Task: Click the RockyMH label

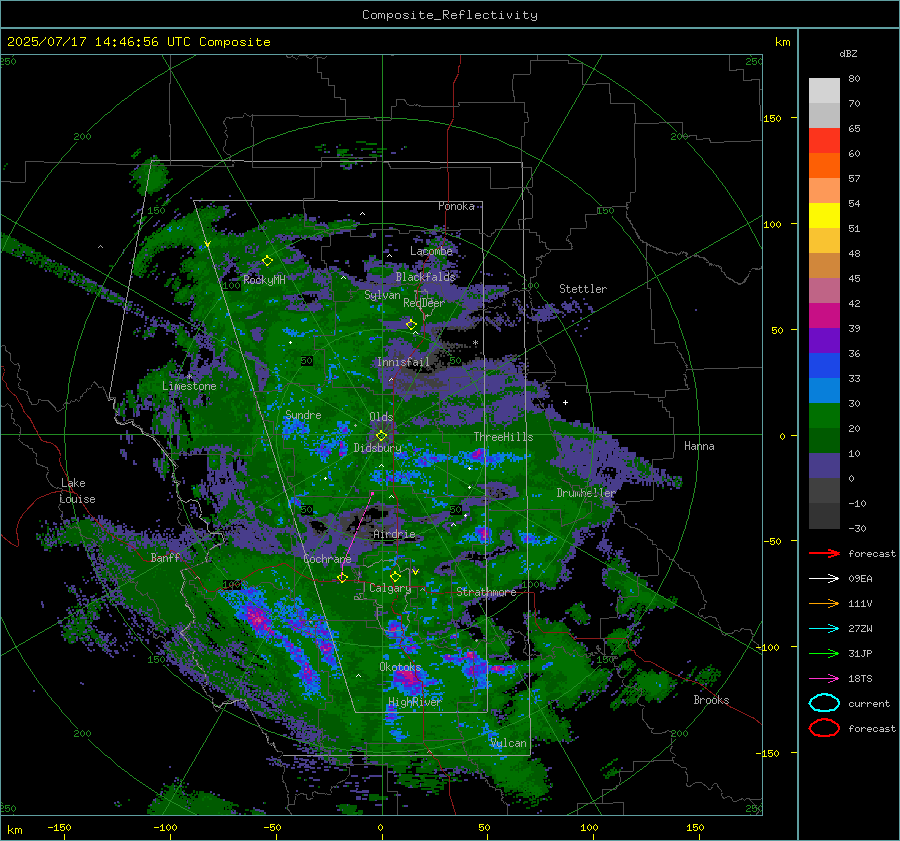Action: 264,280
